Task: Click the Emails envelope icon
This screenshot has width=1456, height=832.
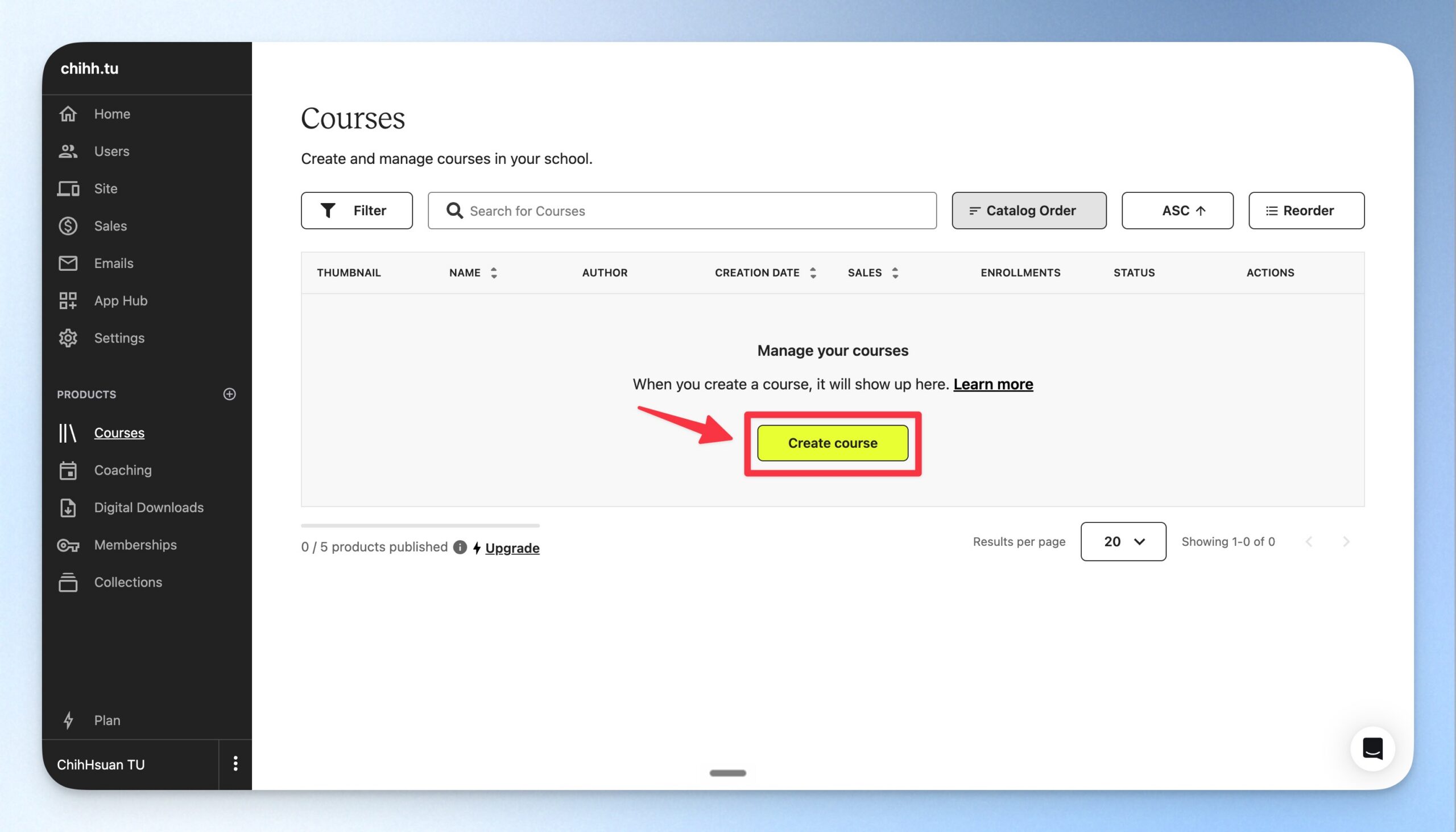Action: point(68,263)
